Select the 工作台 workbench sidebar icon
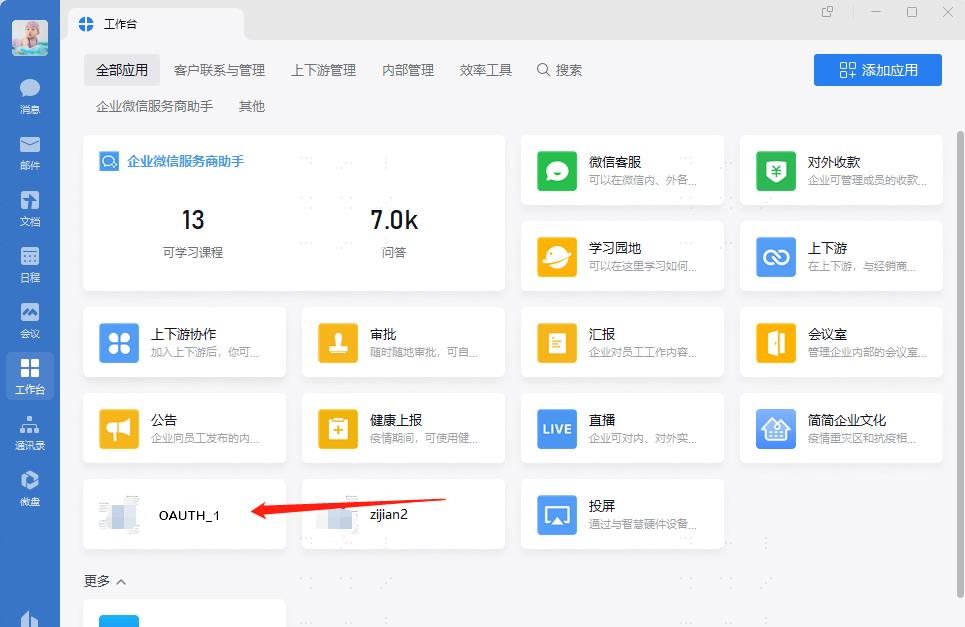The width and height of the screenshot is (965, 627). click(x=30, y=377)
